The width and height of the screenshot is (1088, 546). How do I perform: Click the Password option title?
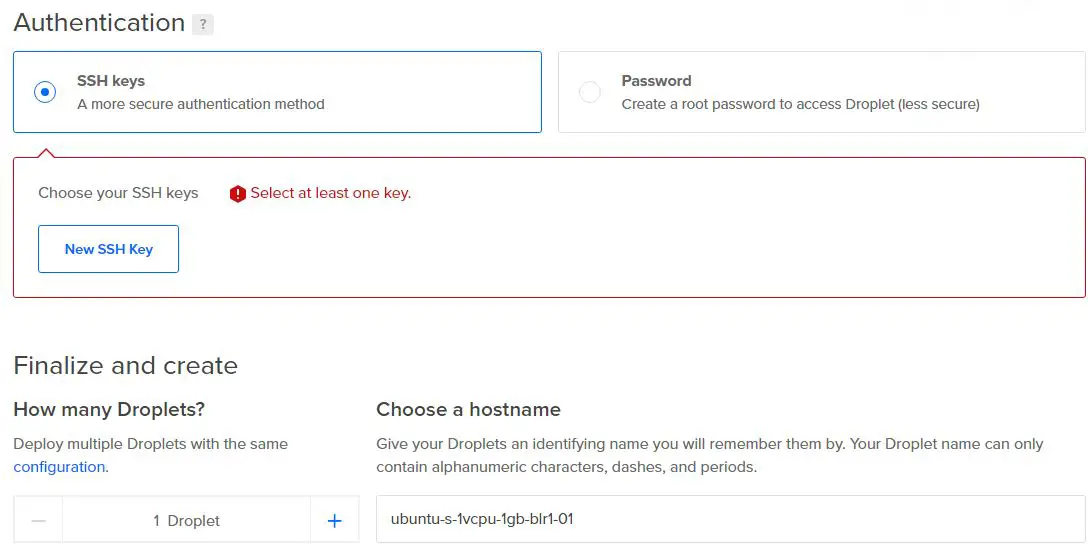pyautogui.click(x=656, y=80)
